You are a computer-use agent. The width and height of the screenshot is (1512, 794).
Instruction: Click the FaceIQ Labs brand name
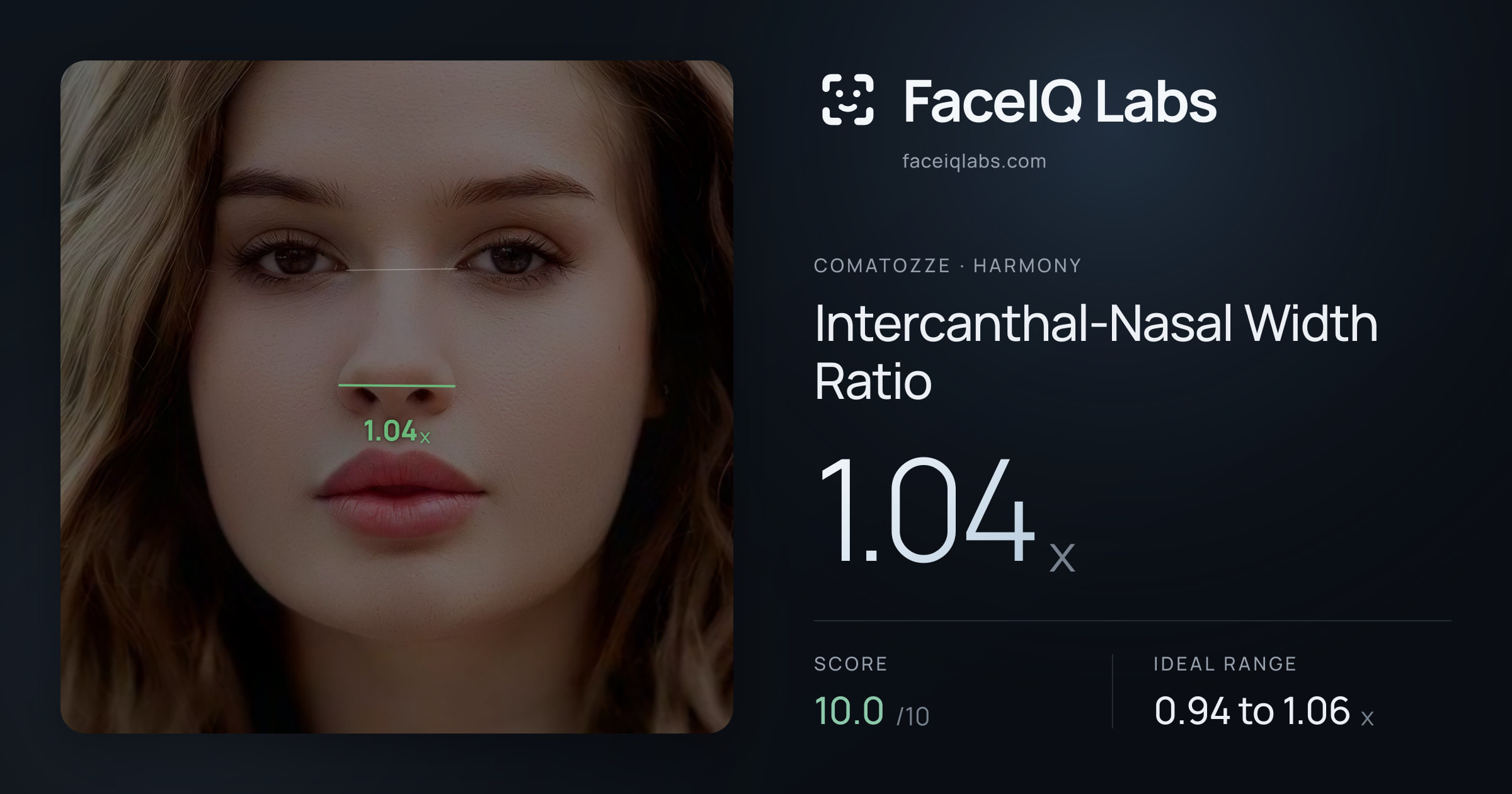[x=1060, y=101]
